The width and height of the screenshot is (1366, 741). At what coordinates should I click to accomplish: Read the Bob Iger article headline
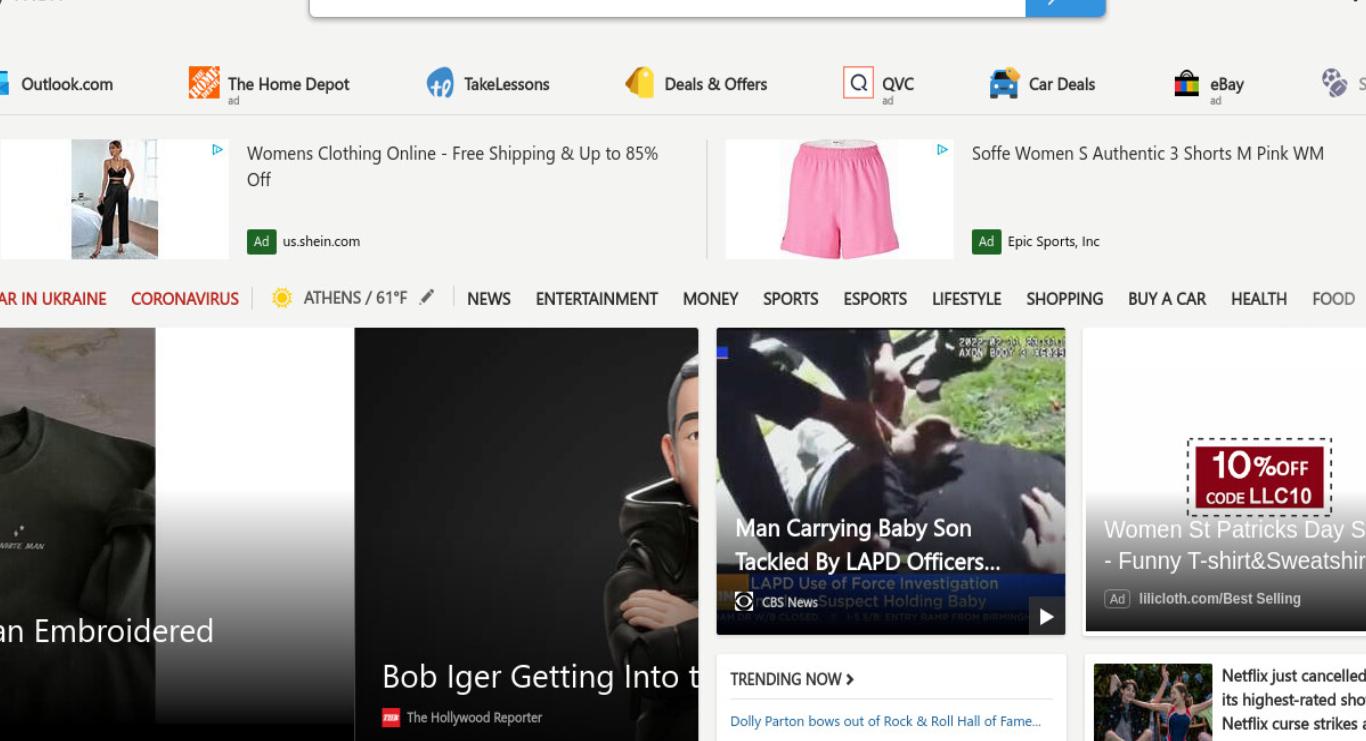pos(540,677)
